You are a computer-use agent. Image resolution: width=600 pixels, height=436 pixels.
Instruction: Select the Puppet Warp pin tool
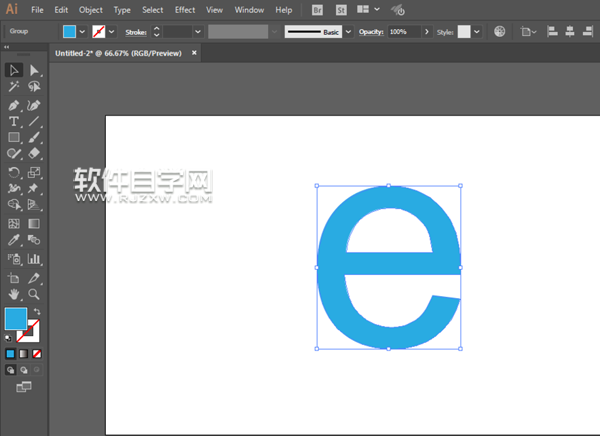(34, 188)
